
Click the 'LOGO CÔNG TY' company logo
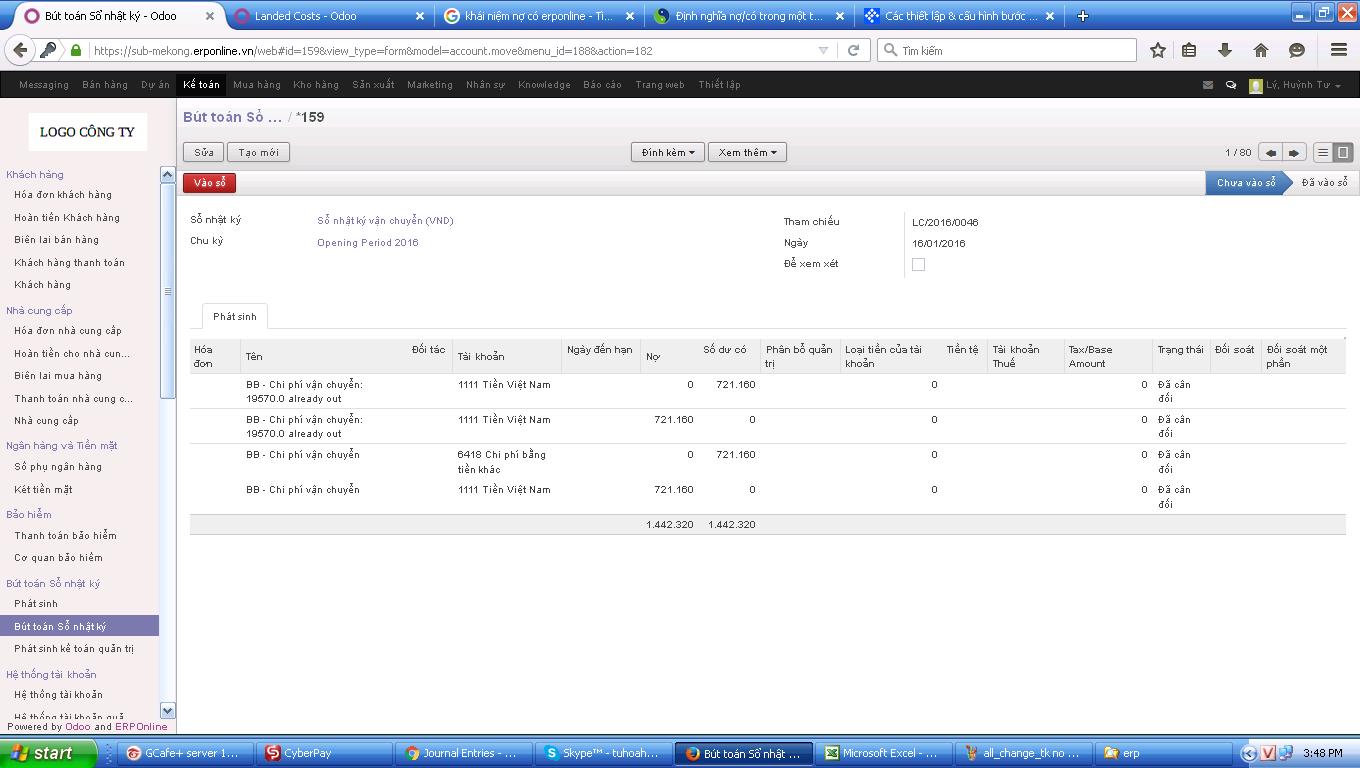pyautogui.click(x=87, y=132)
